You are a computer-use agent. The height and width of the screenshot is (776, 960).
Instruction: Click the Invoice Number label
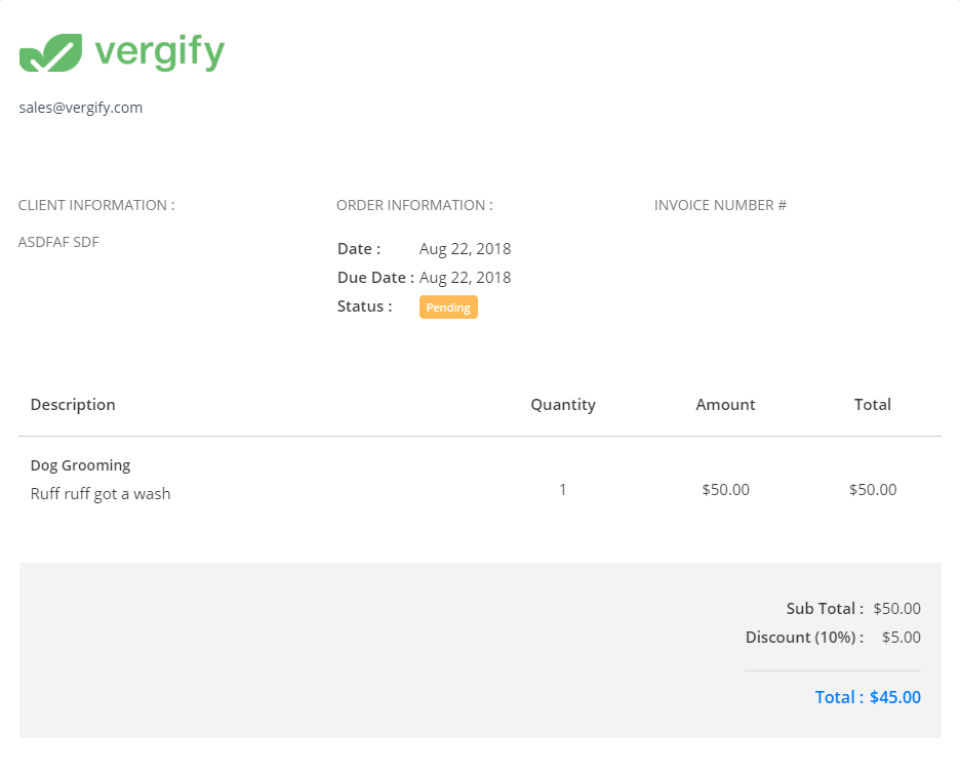[720, 205]
